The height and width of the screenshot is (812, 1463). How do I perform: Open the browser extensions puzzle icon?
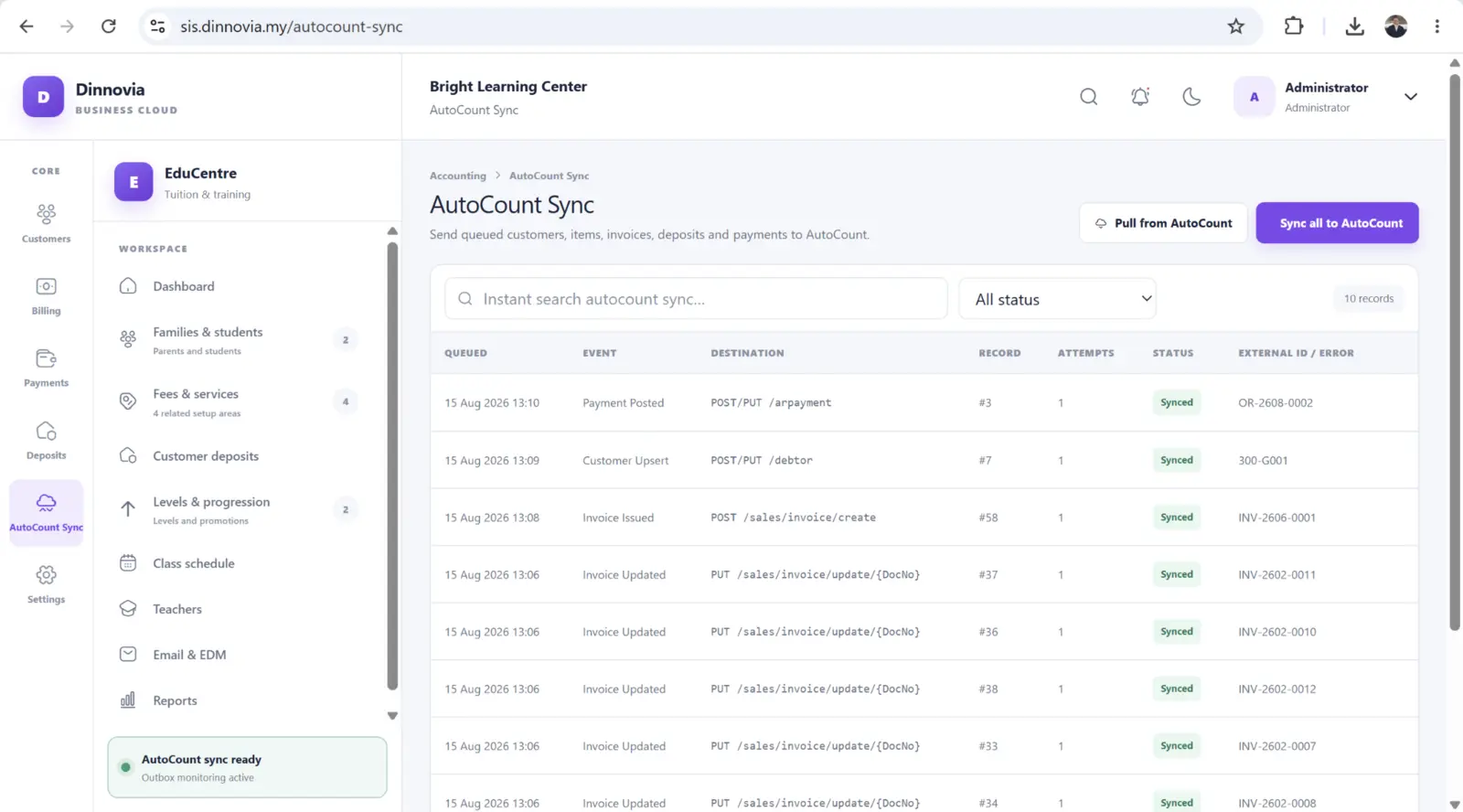click(x=1294, y=27)
